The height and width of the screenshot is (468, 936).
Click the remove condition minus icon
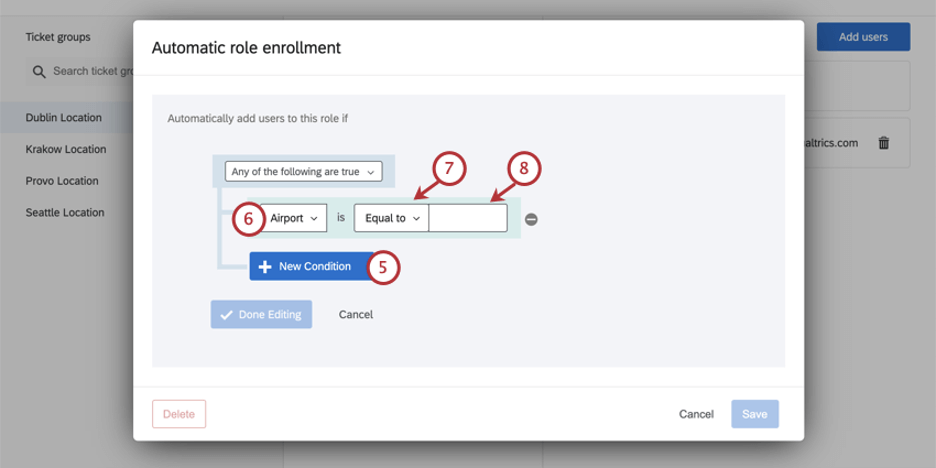532,219
